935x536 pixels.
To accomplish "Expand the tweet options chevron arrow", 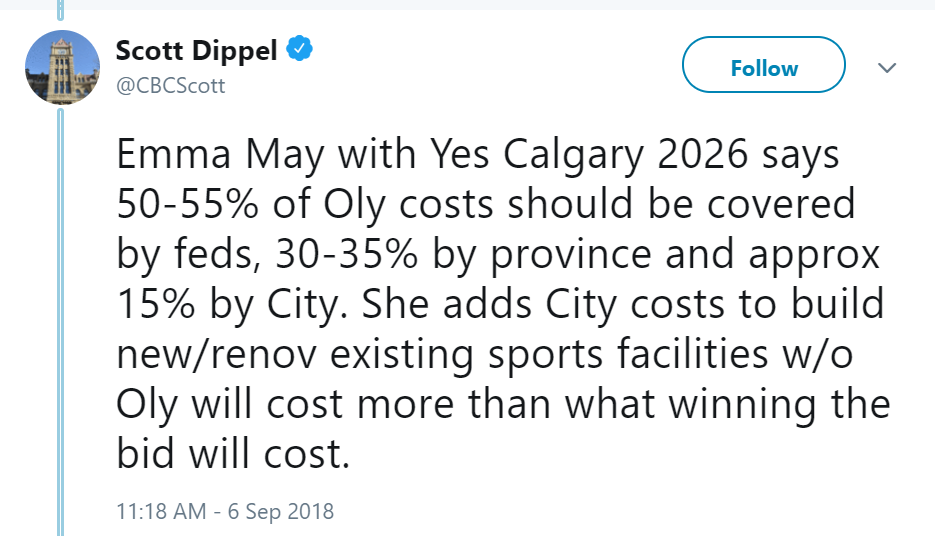I will (885, 68).
